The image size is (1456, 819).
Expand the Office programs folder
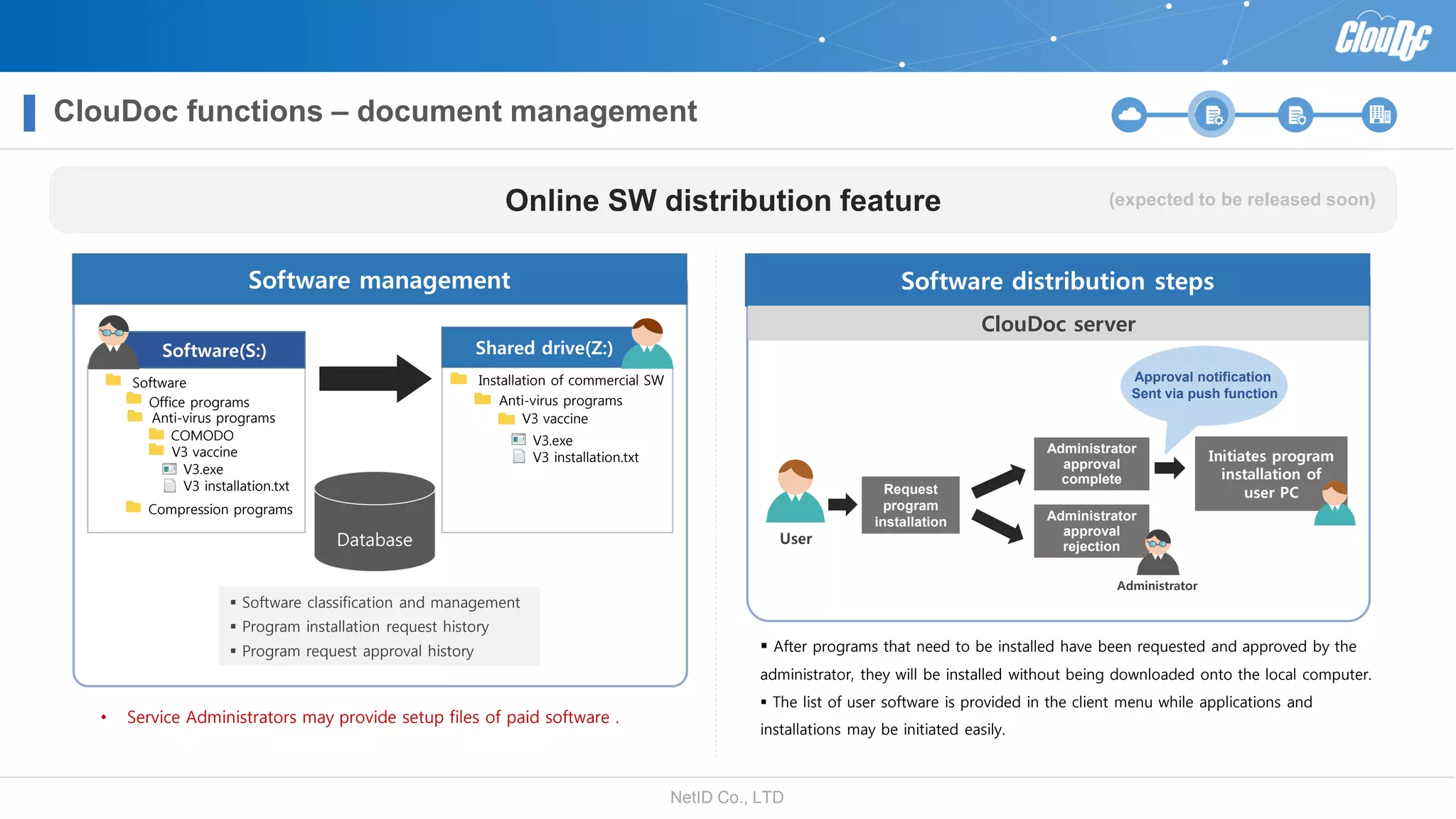click(198, 402)
